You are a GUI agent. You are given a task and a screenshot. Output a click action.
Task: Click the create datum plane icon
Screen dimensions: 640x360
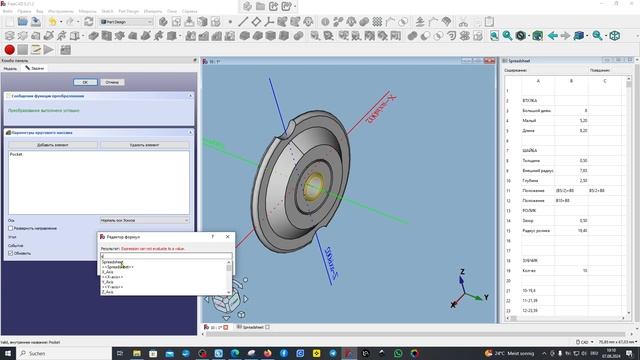(256, 22)
